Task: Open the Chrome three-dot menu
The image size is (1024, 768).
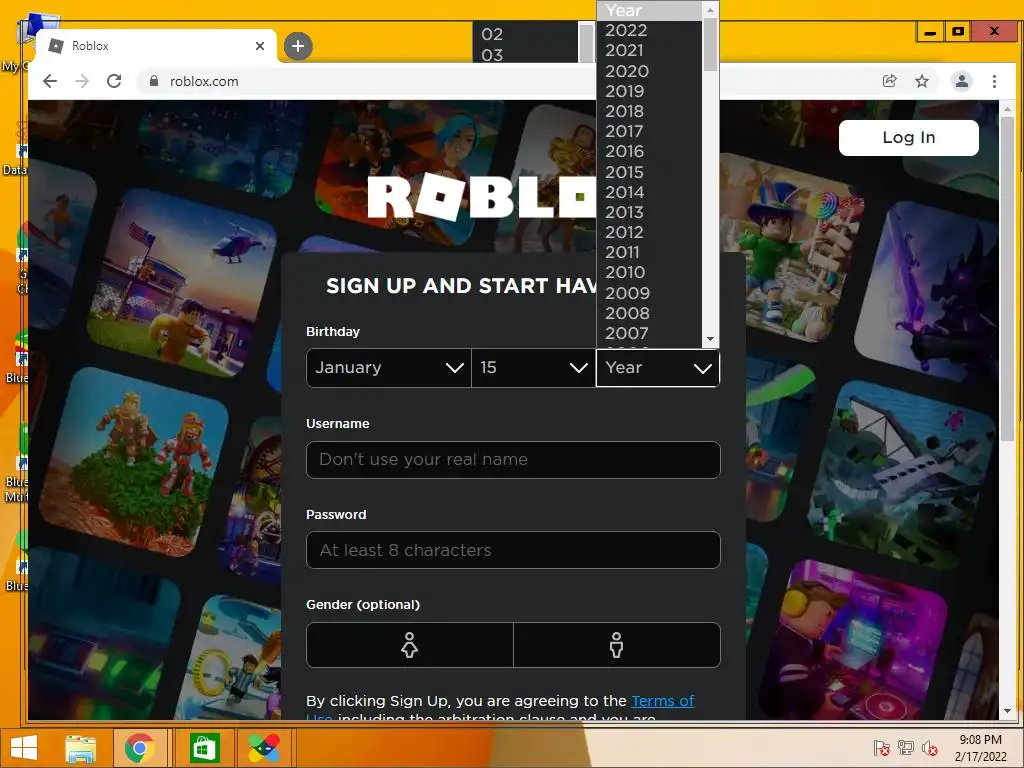Action: (995, 81)
